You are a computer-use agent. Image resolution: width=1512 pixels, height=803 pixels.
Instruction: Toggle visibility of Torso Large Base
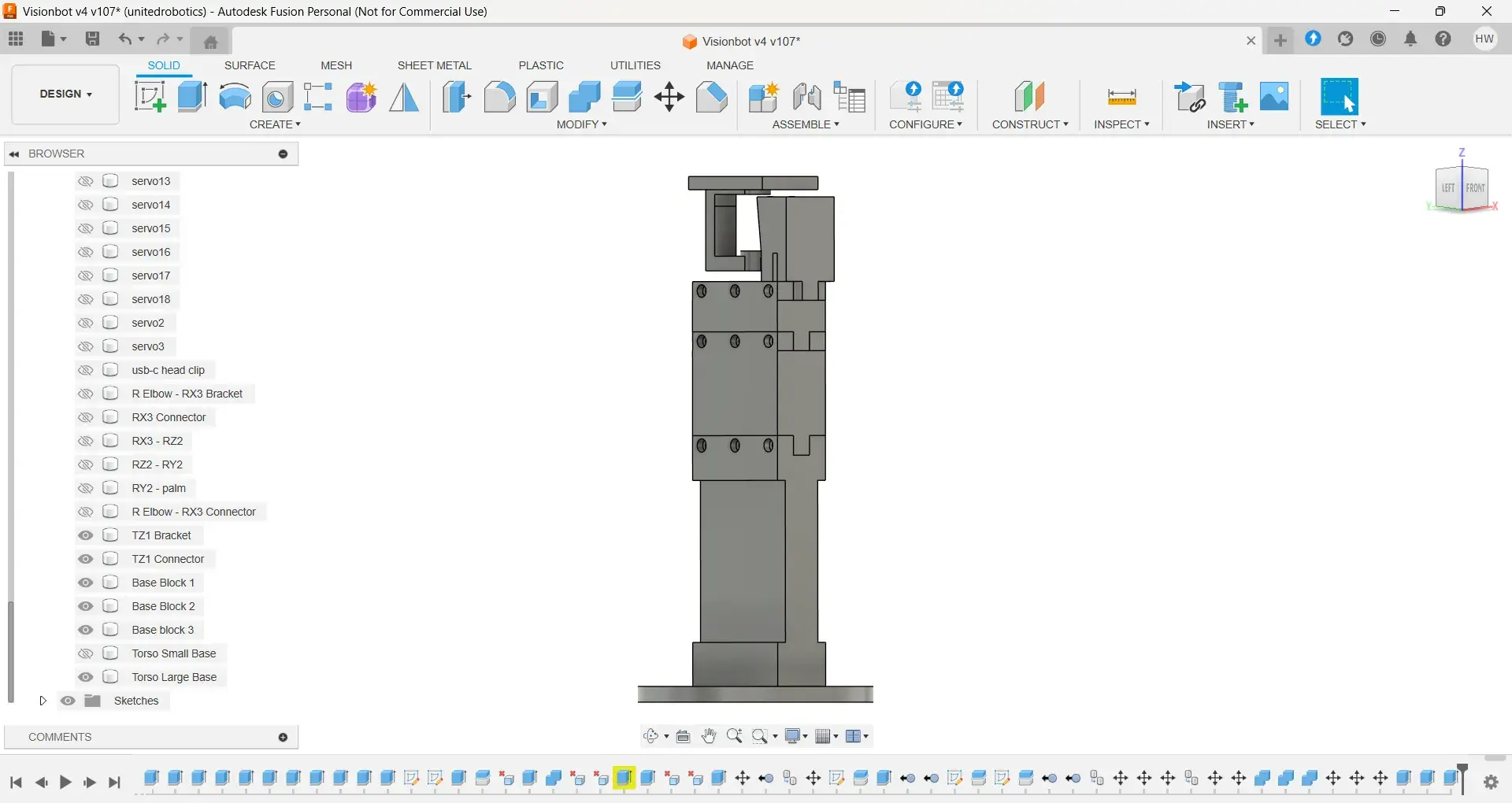click(86, 677)
